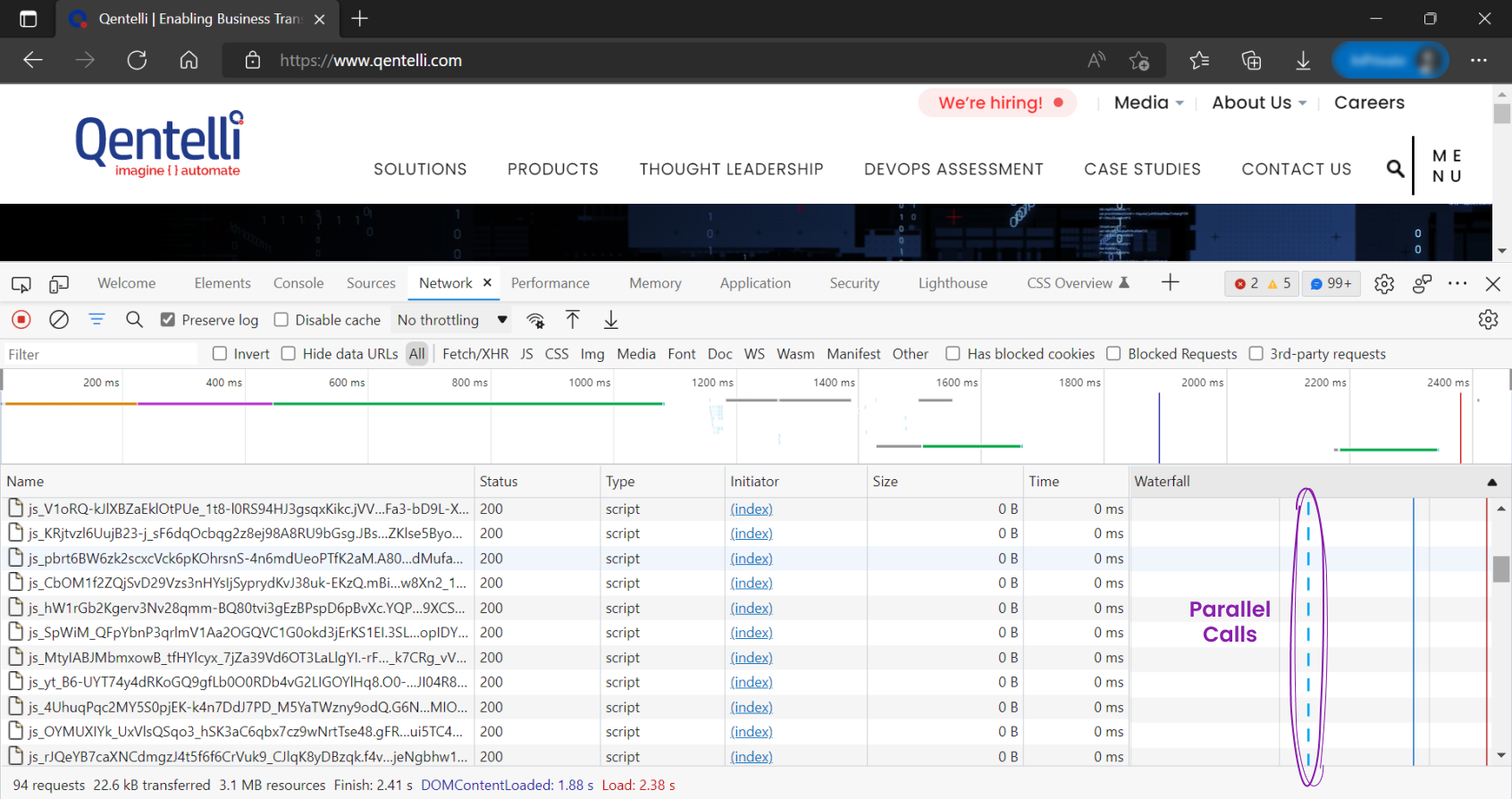Filter requests by JS type
The width and height of the screenshot is (1512, 799).
526,354
